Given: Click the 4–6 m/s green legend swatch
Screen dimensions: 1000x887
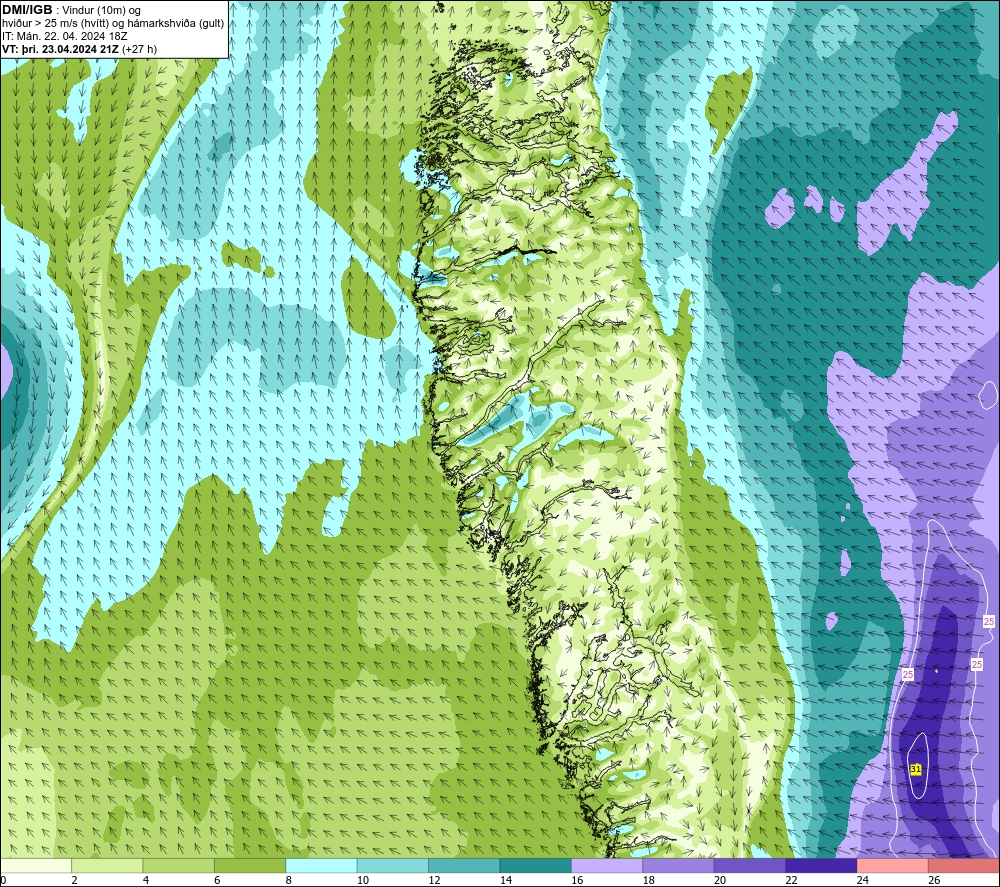Looking at the screenshot, I should (179, 865).
